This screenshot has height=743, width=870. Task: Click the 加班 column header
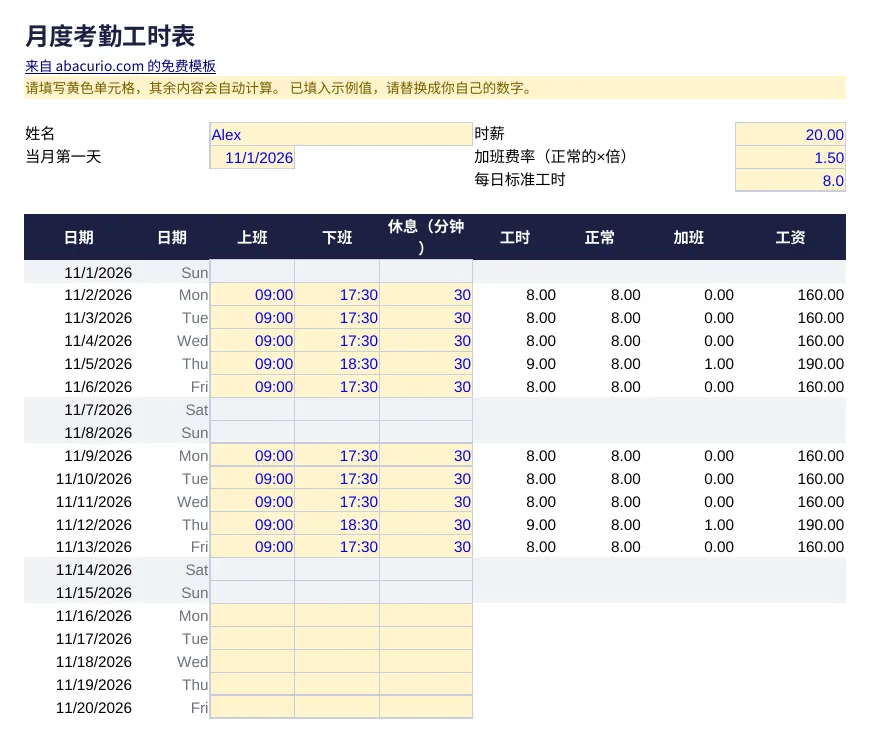point(689,237)
